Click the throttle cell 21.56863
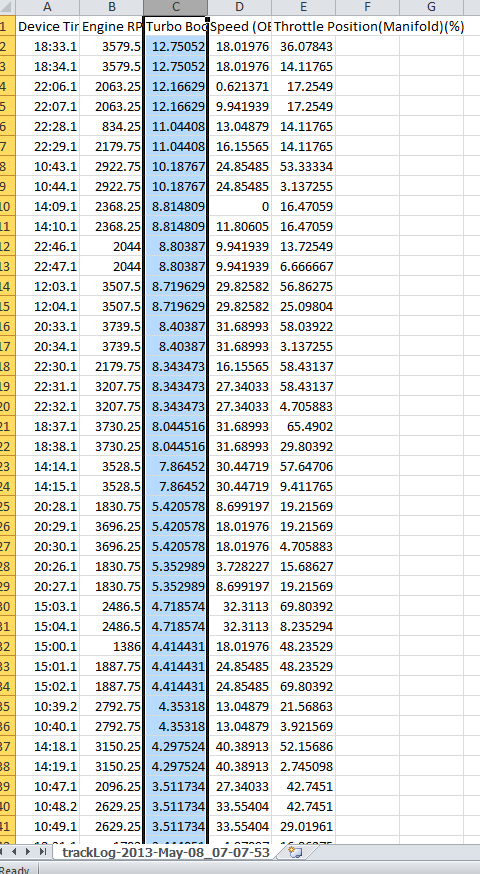The image size is (480, 874). point(303,707)
